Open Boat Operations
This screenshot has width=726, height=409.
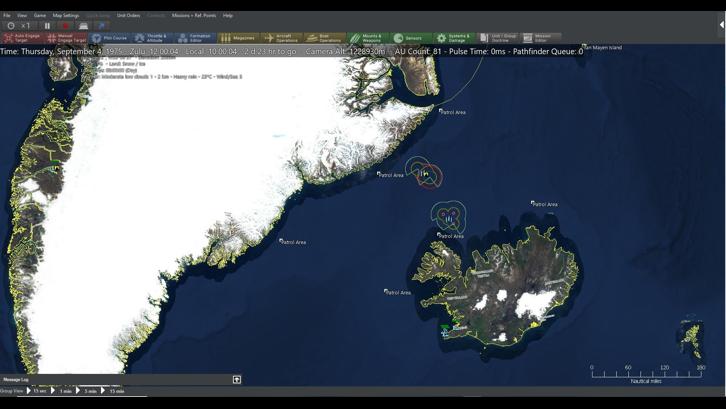click(x=325, y=38)
